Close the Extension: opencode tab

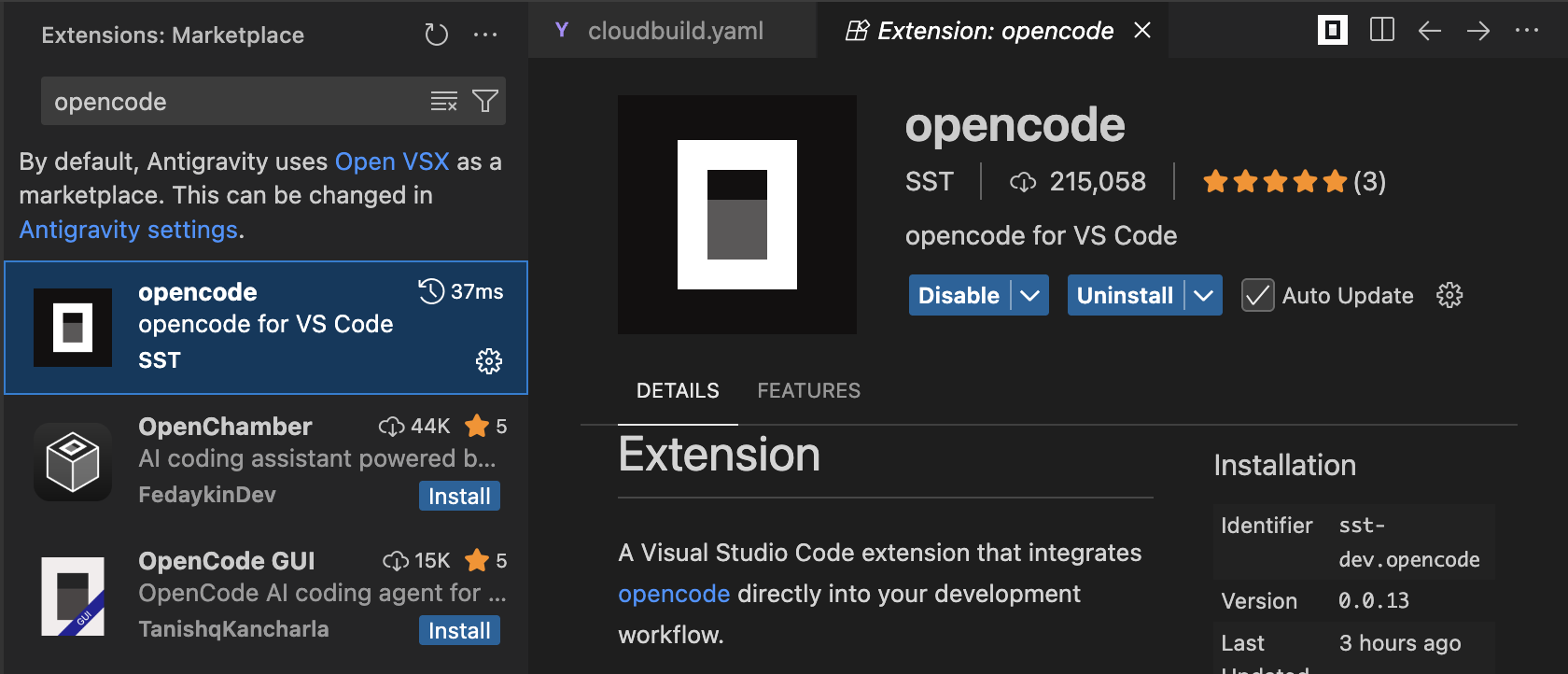[x=1142, y=31]
